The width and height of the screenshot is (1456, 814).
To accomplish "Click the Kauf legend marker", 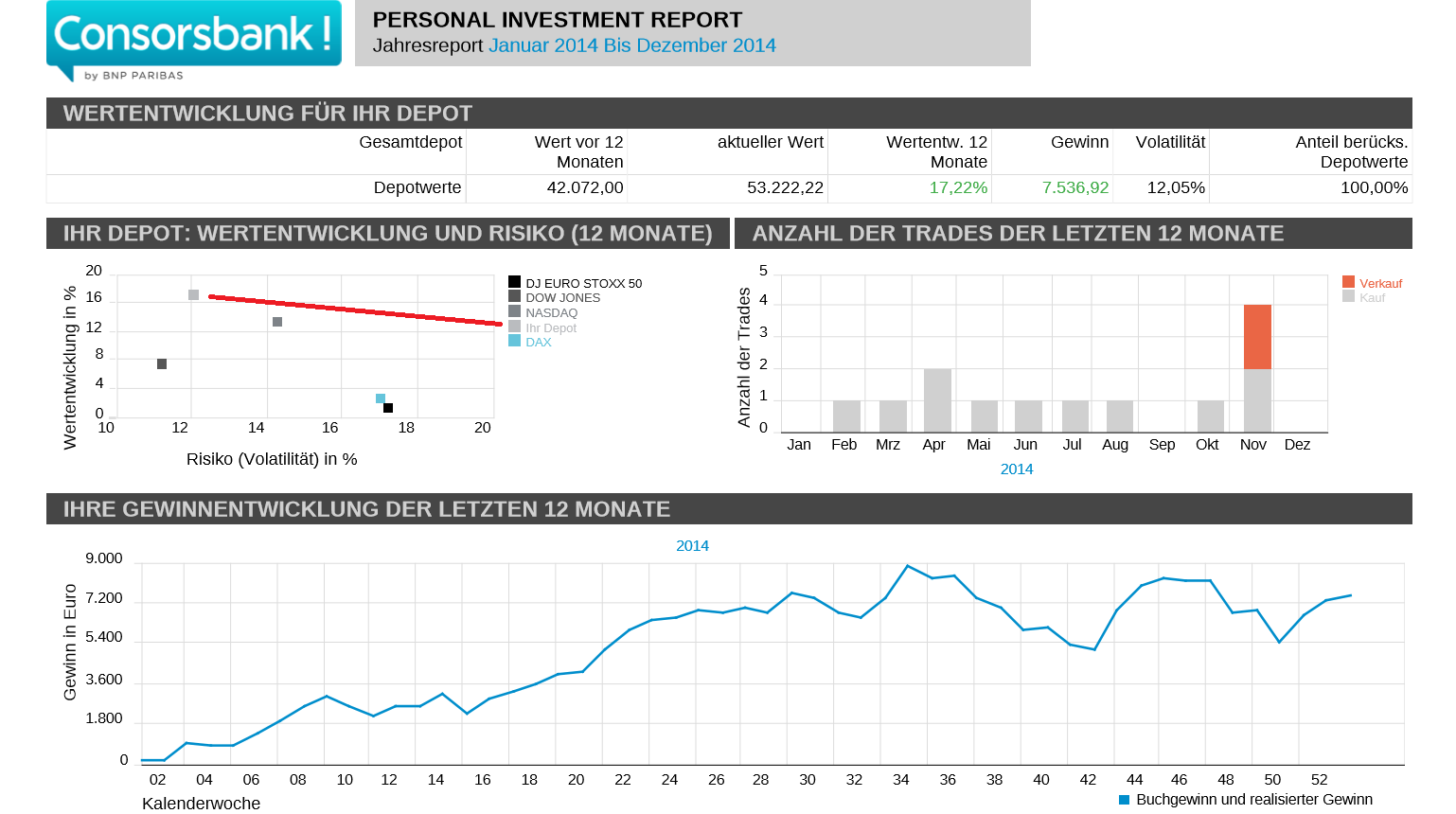I will (x=1348, y=296).
